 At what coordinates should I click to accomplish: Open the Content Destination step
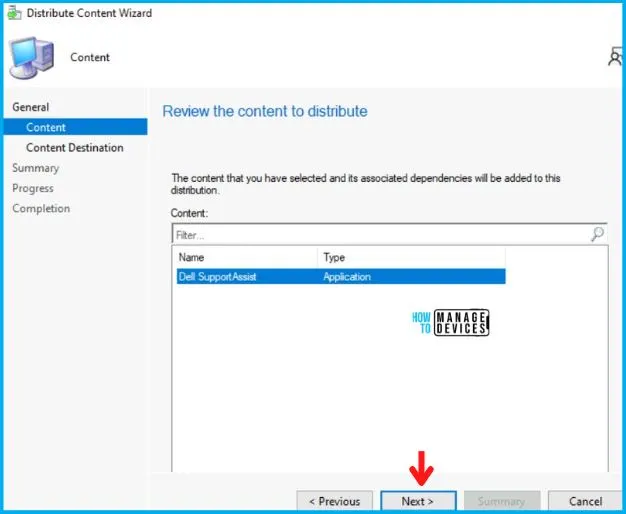pyautogui.click(x=75, y=147)
